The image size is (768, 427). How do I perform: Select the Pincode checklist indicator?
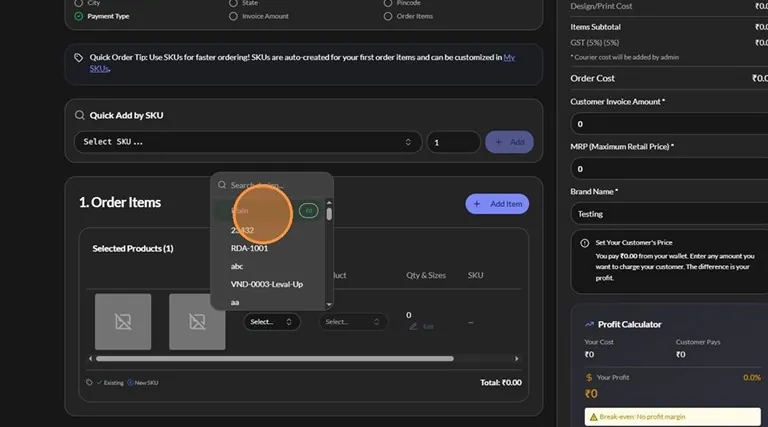(x=388, y=3)
